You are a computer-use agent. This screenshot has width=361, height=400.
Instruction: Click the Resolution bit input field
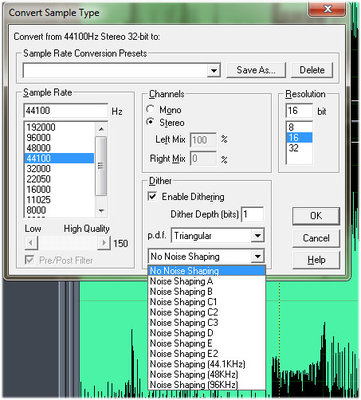[299, 111]
